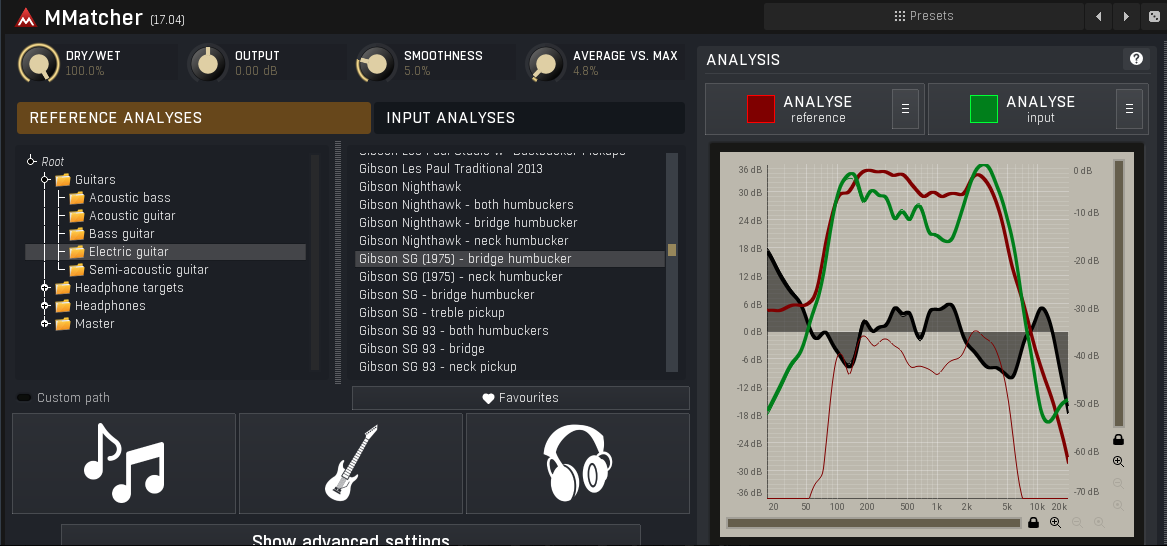This screenshot has height=546, width=1167.
Task: Click the horizontal graph scrollbar
Action: point(874,523)
